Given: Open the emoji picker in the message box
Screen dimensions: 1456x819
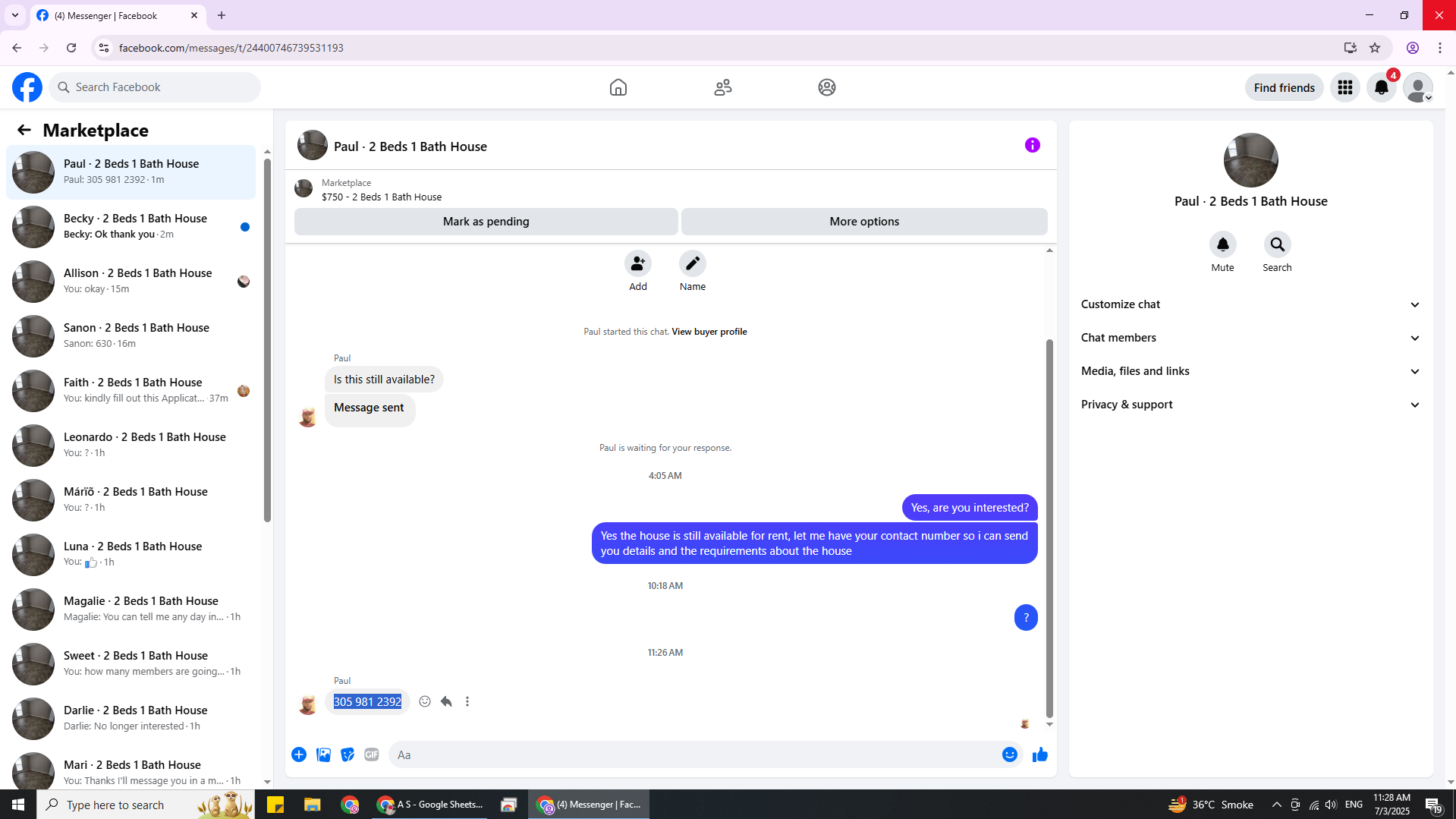Looking at the screenshot, I should click(1009, 754).
